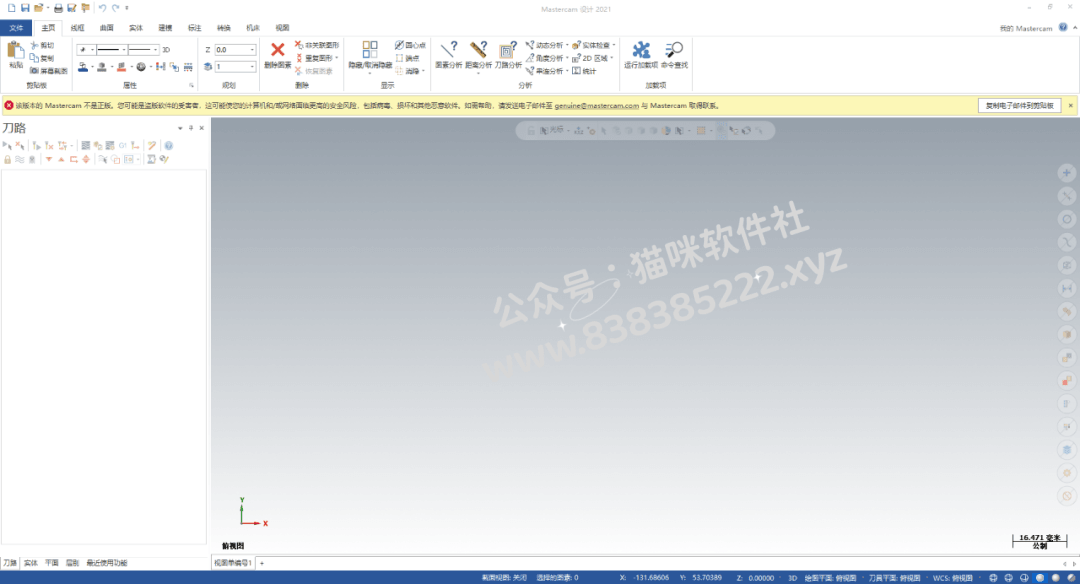Click the Print icon in quick access toolbar
The image size is (1080, 584).
[x=58, y=8]
